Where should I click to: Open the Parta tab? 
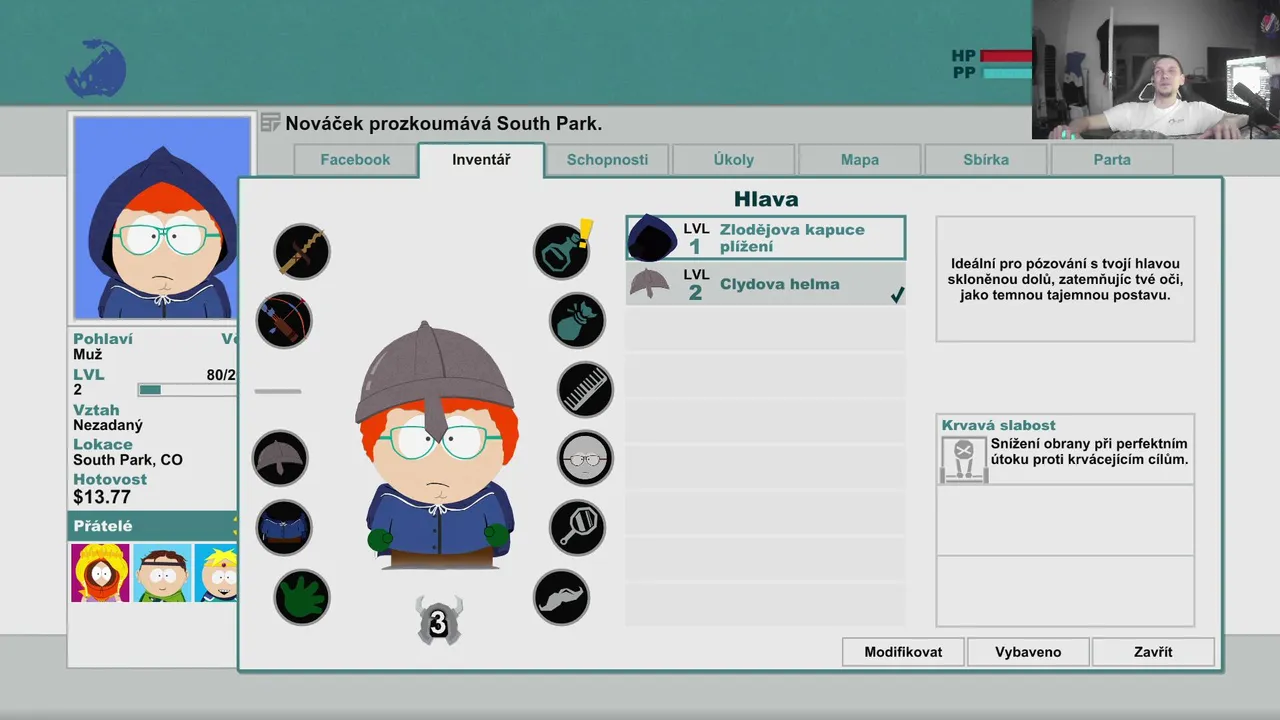coord(1112,160)
